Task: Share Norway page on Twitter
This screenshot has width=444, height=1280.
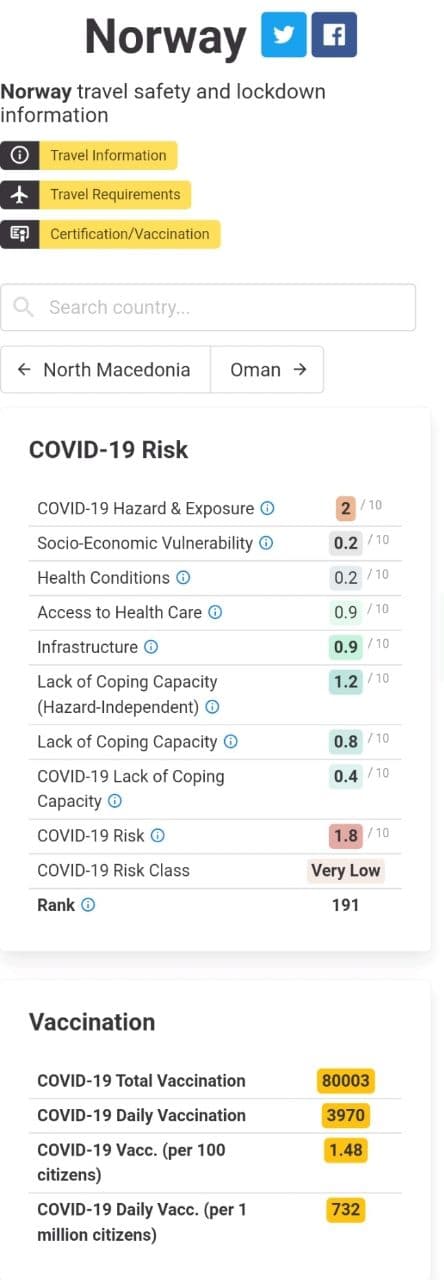Action: tap(283, 35)
